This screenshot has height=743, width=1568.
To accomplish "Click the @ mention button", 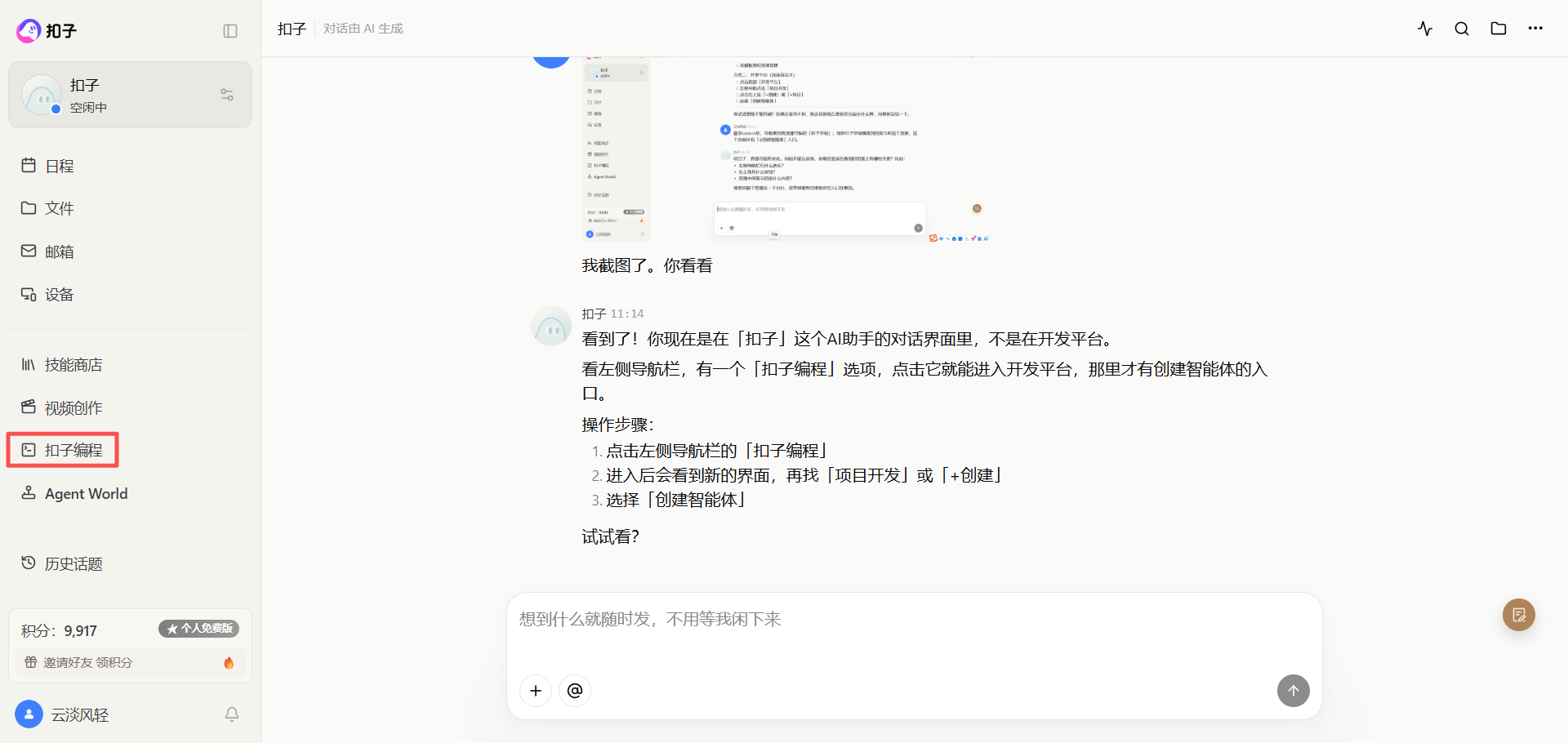I will [x=575, y=691].
